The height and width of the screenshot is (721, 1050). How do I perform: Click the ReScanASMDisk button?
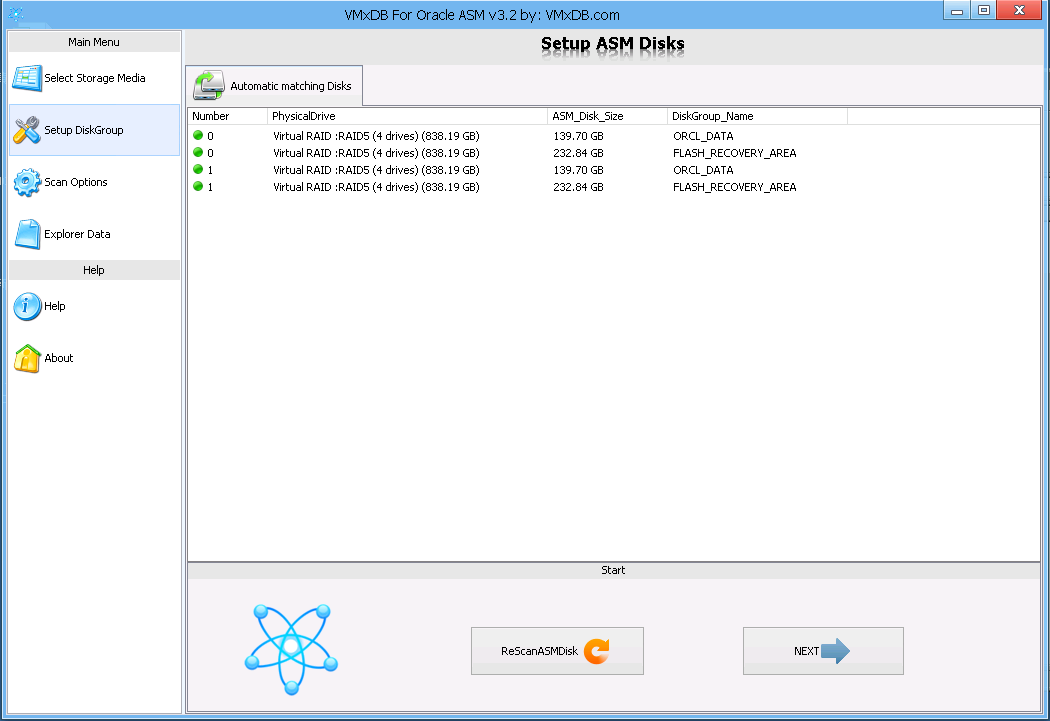point(557,651)
